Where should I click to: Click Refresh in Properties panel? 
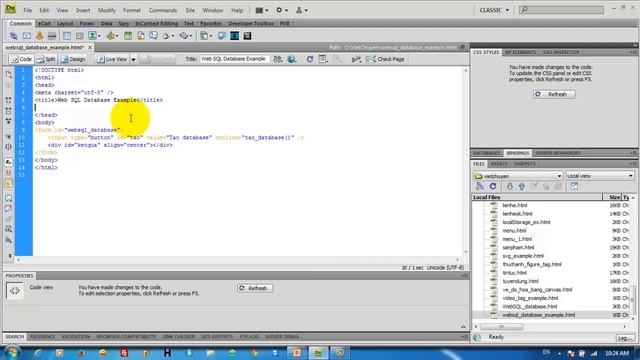(255, 288)
